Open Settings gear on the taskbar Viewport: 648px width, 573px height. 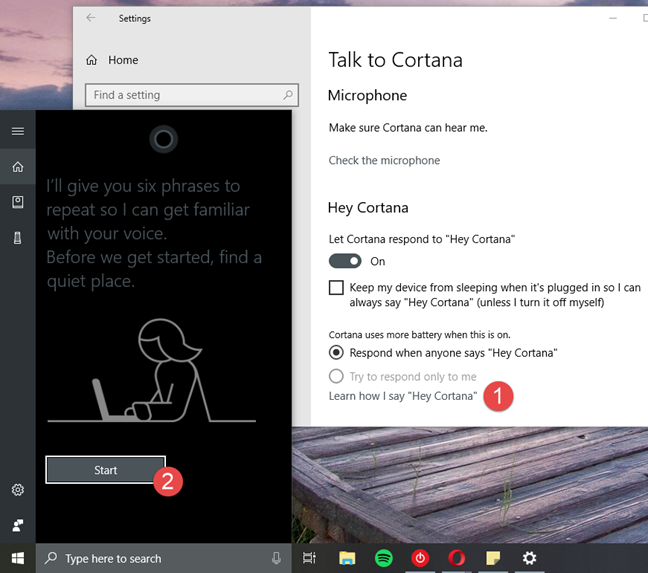coord(529,558)
